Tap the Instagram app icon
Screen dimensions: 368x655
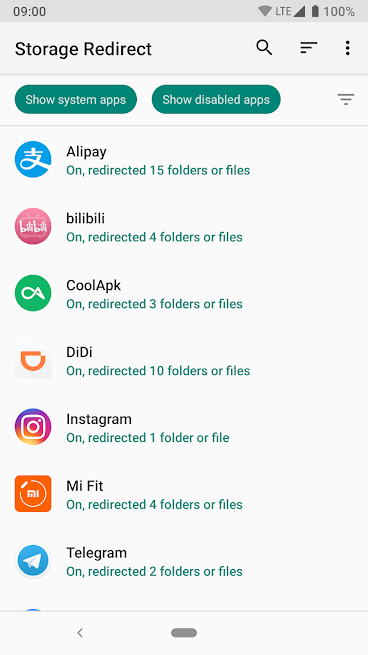[33, 427]
